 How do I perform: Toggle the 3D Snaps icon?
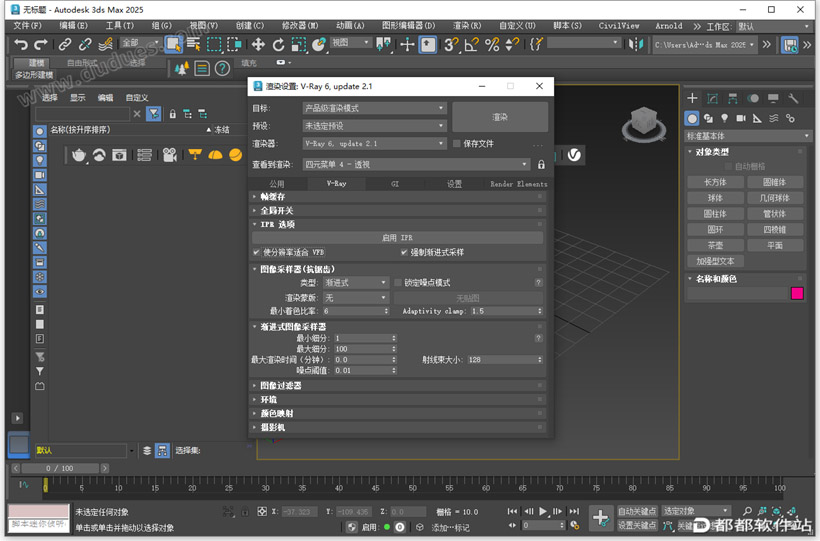pyautogui.click(x=451, y=44)
